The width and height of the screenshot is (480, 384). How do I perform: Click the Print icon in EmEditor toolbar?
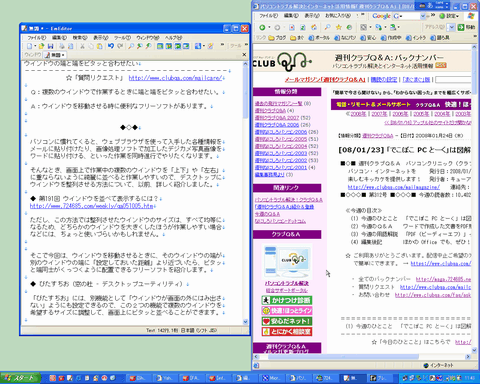[x=62, y=46]
